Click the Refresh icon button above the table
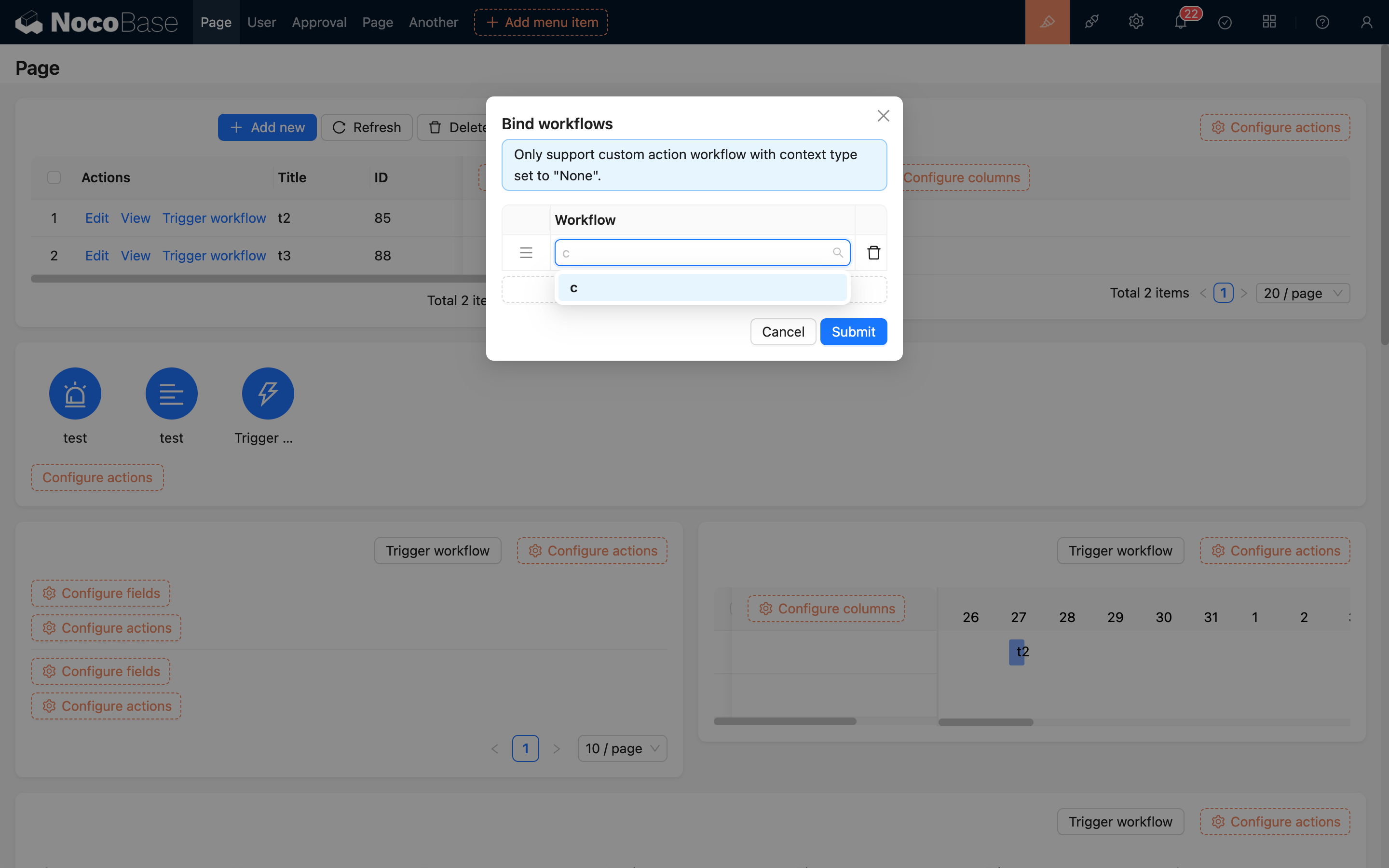Viewport: 1389px width, 868px height. 339,127
